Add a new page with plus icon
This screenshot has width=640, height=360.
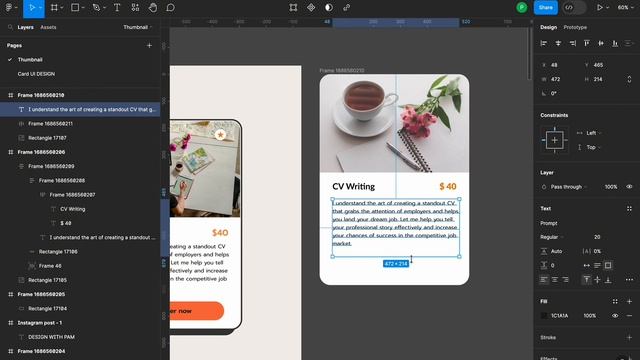(x=149, y=45)
